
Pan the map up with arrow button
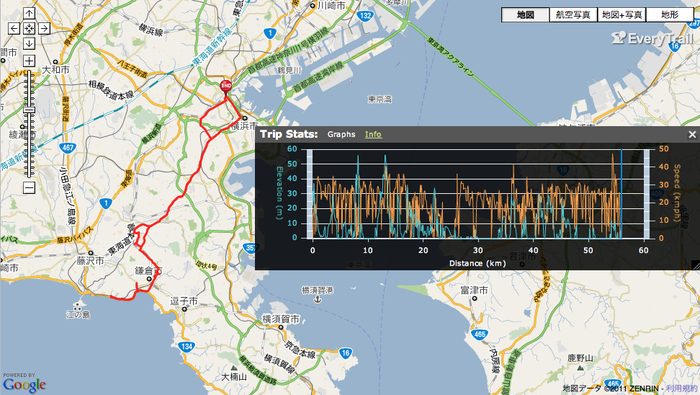pyautogui.click(x=29, y=14)
